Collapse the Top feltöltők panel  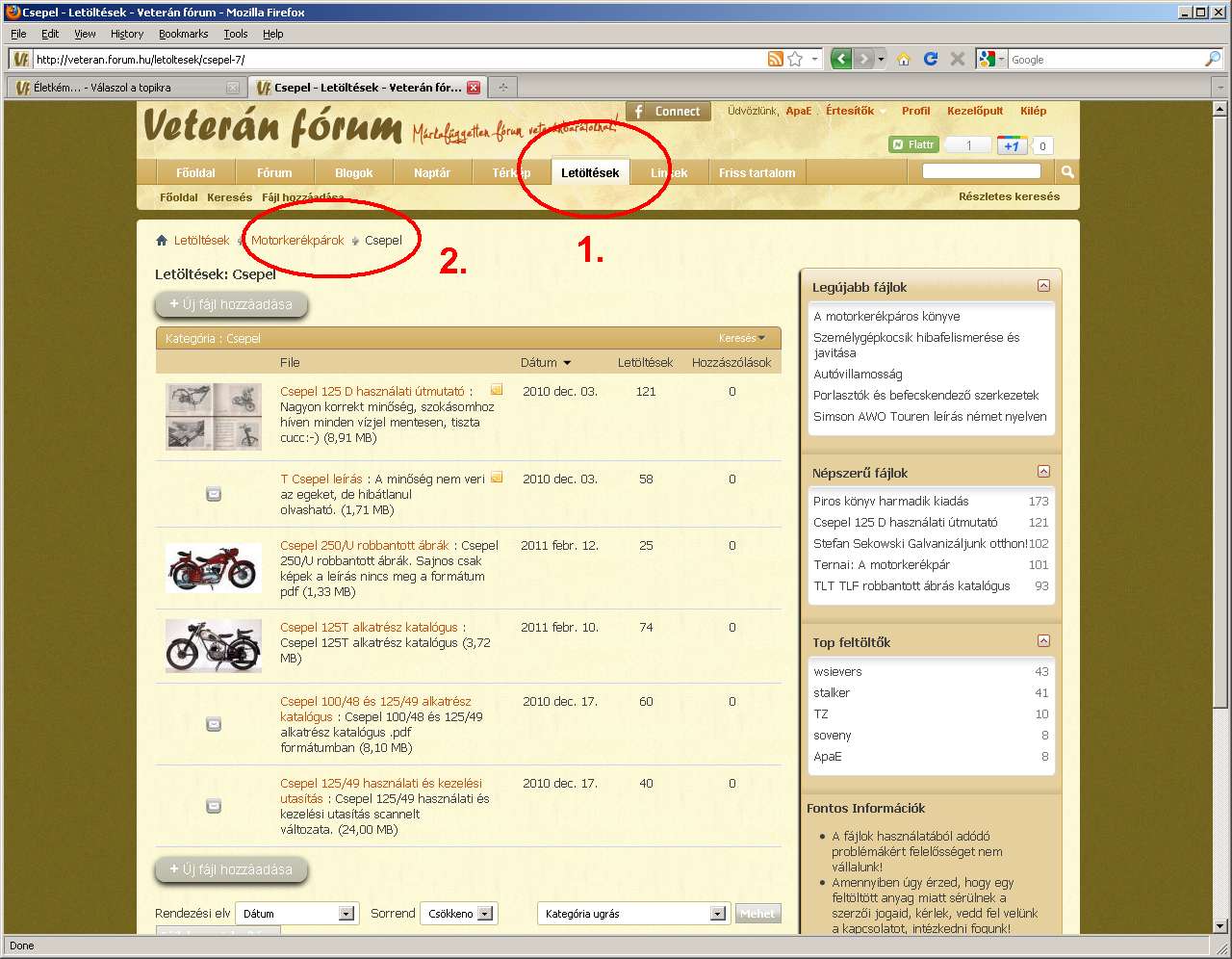(x=1043, y=641)
